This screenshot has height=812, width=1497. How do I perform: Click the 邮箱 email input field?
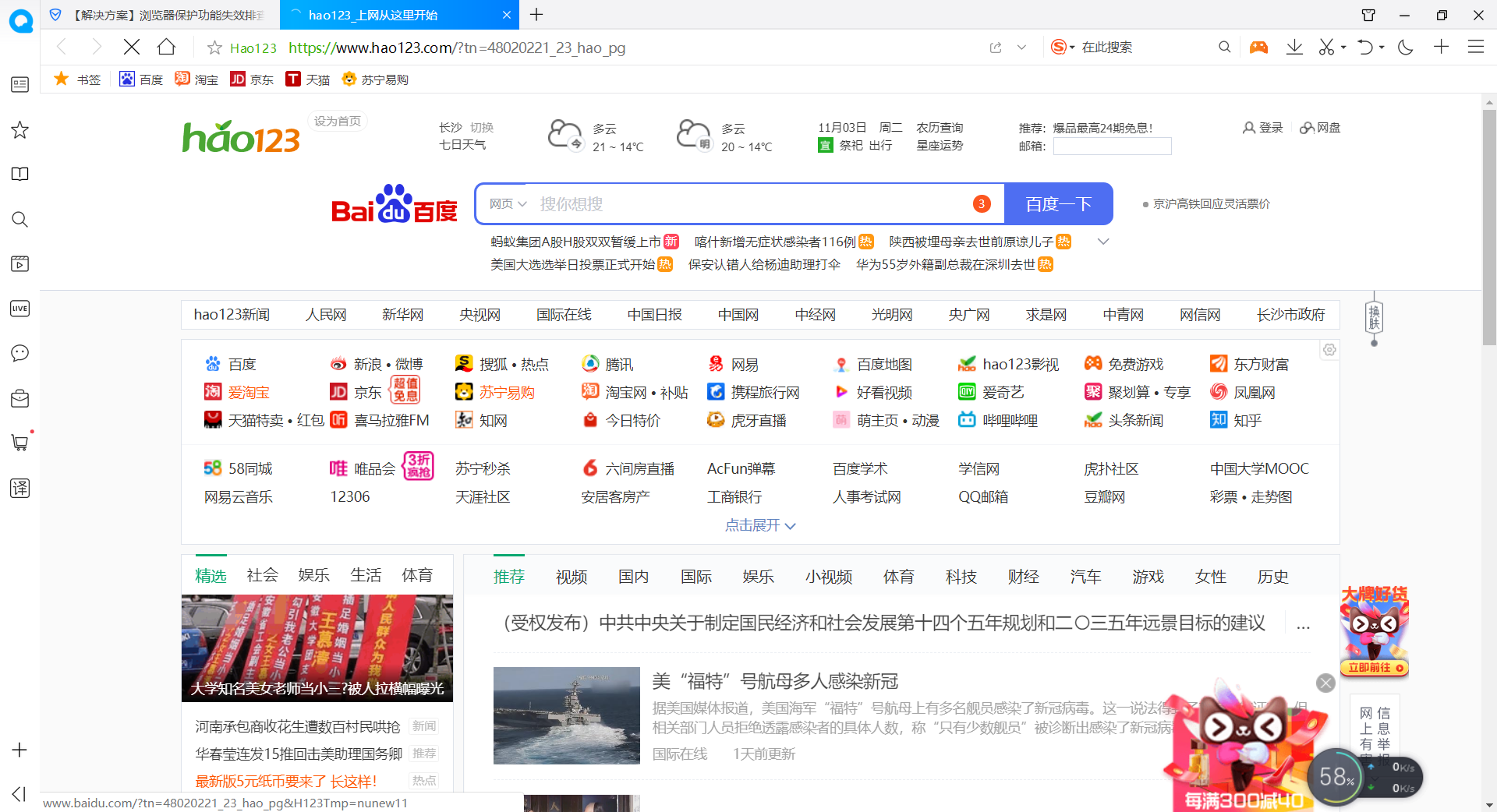pos(1113,146)
